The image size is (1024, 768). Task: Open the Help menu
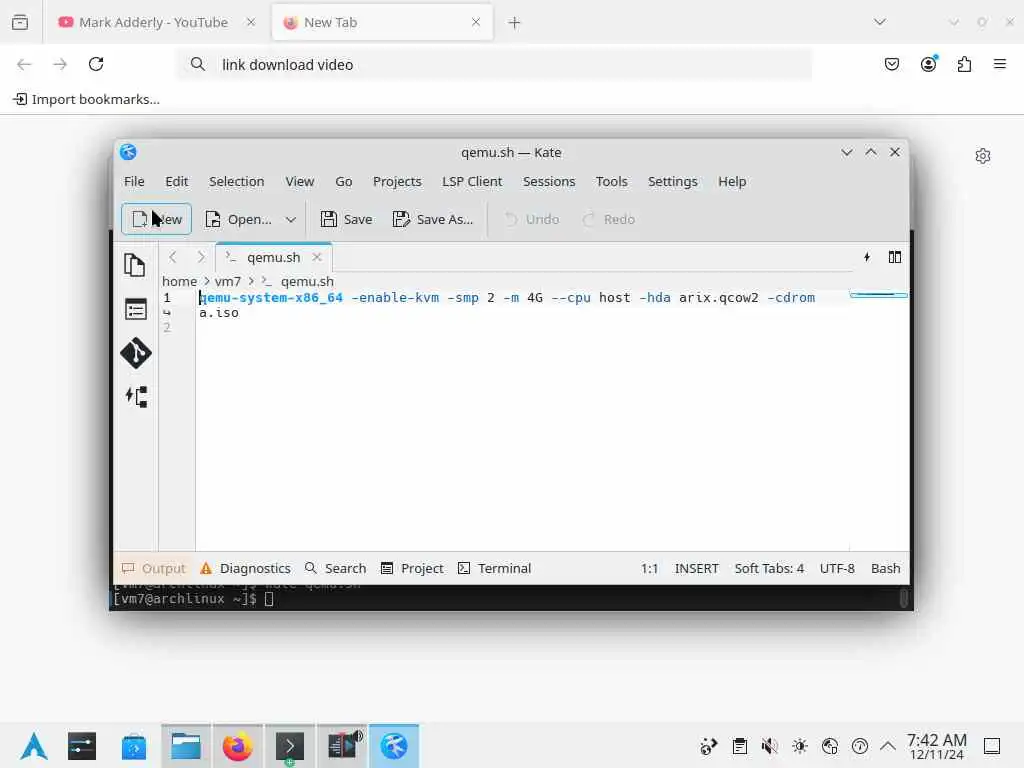(x=732, y=182)
